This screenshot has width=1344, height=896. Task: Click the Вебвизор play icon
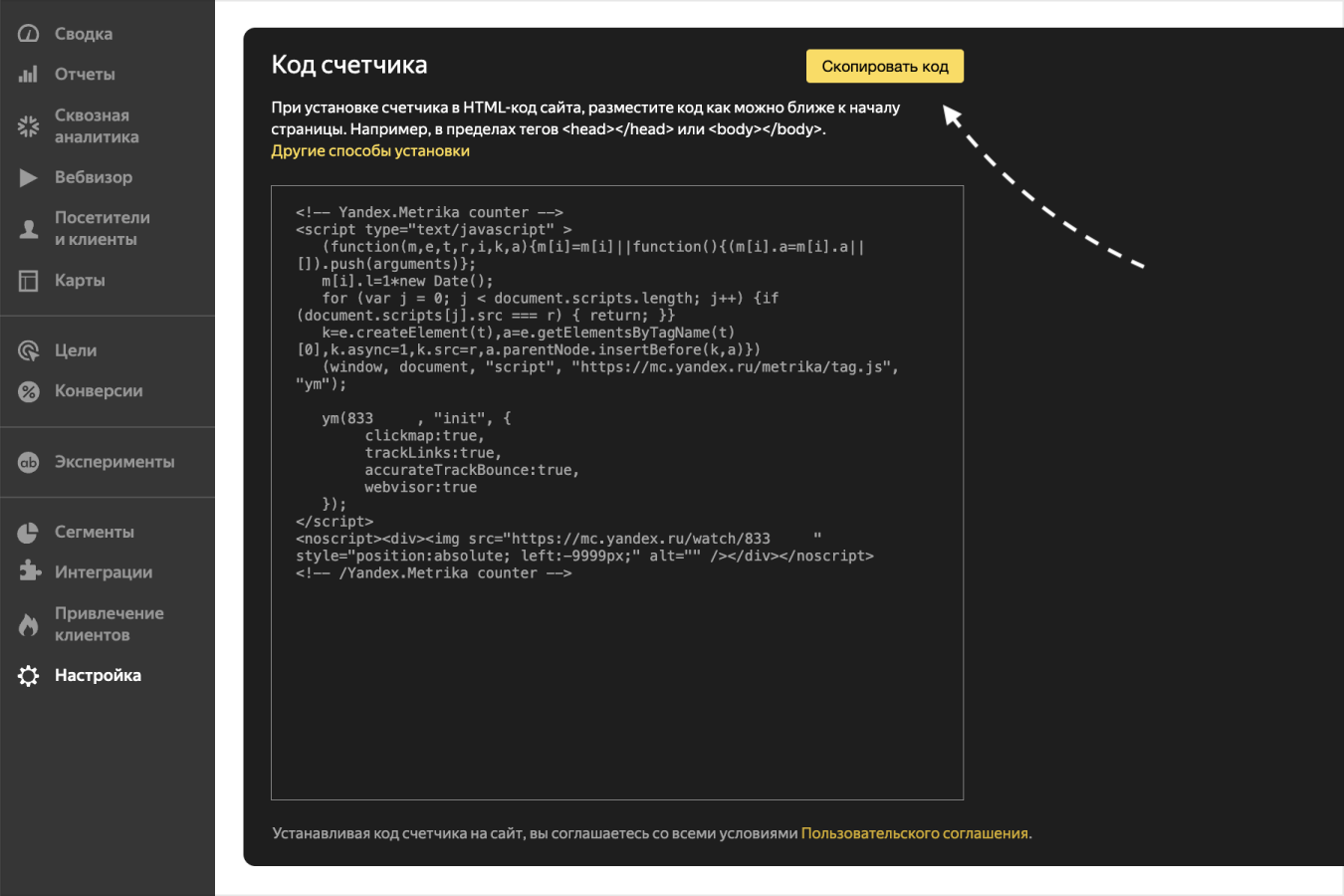[x=28, y=177]
